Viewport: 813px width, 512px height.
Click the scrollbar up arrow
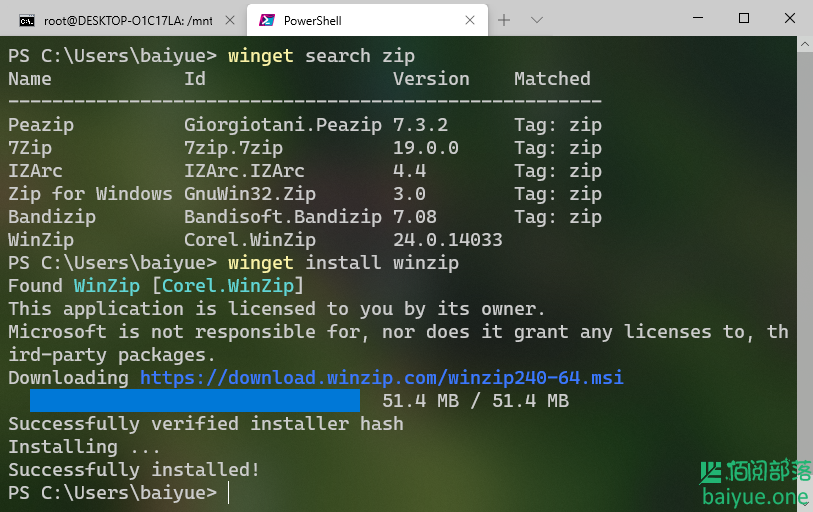pos(805,44)
